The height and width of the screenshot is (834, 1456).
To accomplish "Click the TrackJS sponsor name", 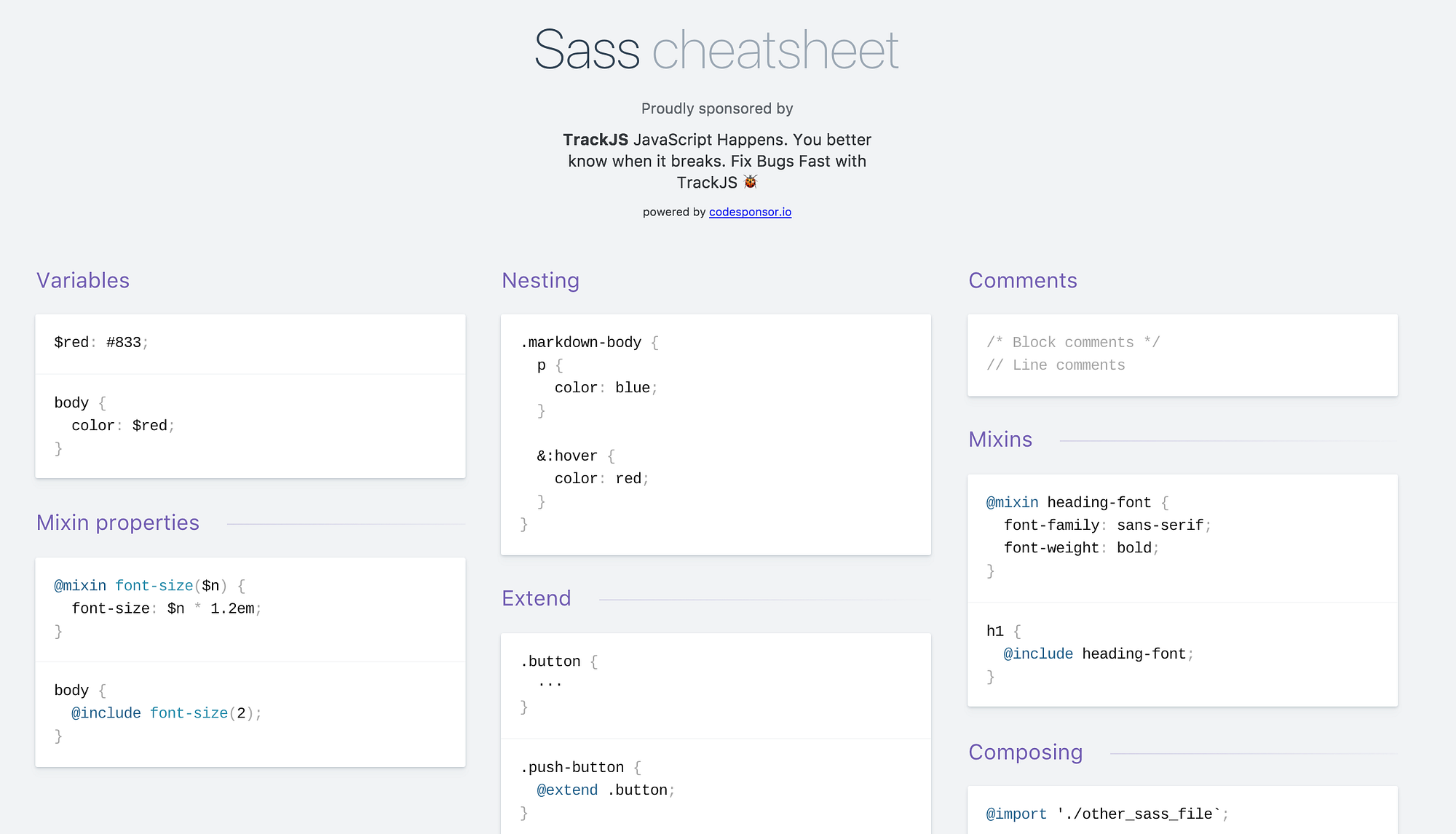I will click(596, 139).
